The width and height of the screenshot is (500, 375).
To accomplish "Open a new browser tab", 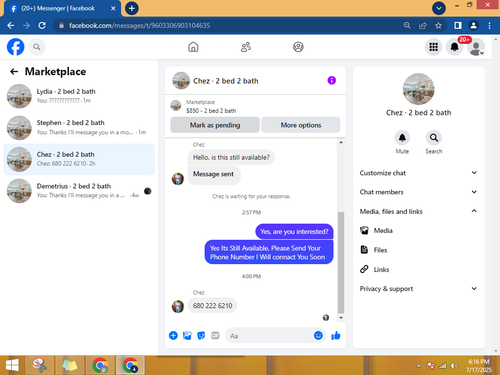I will tap(132, 8).
